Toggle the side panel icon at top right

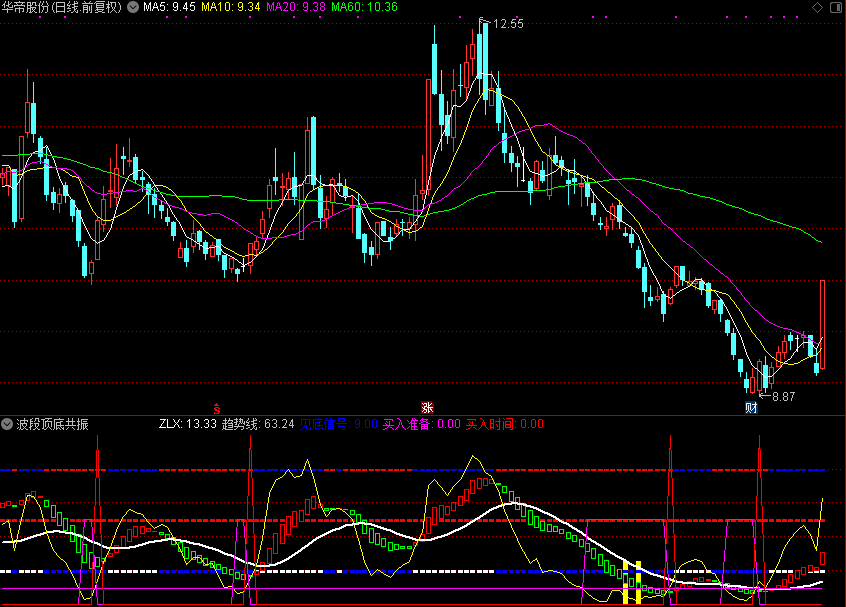(836, 7)
